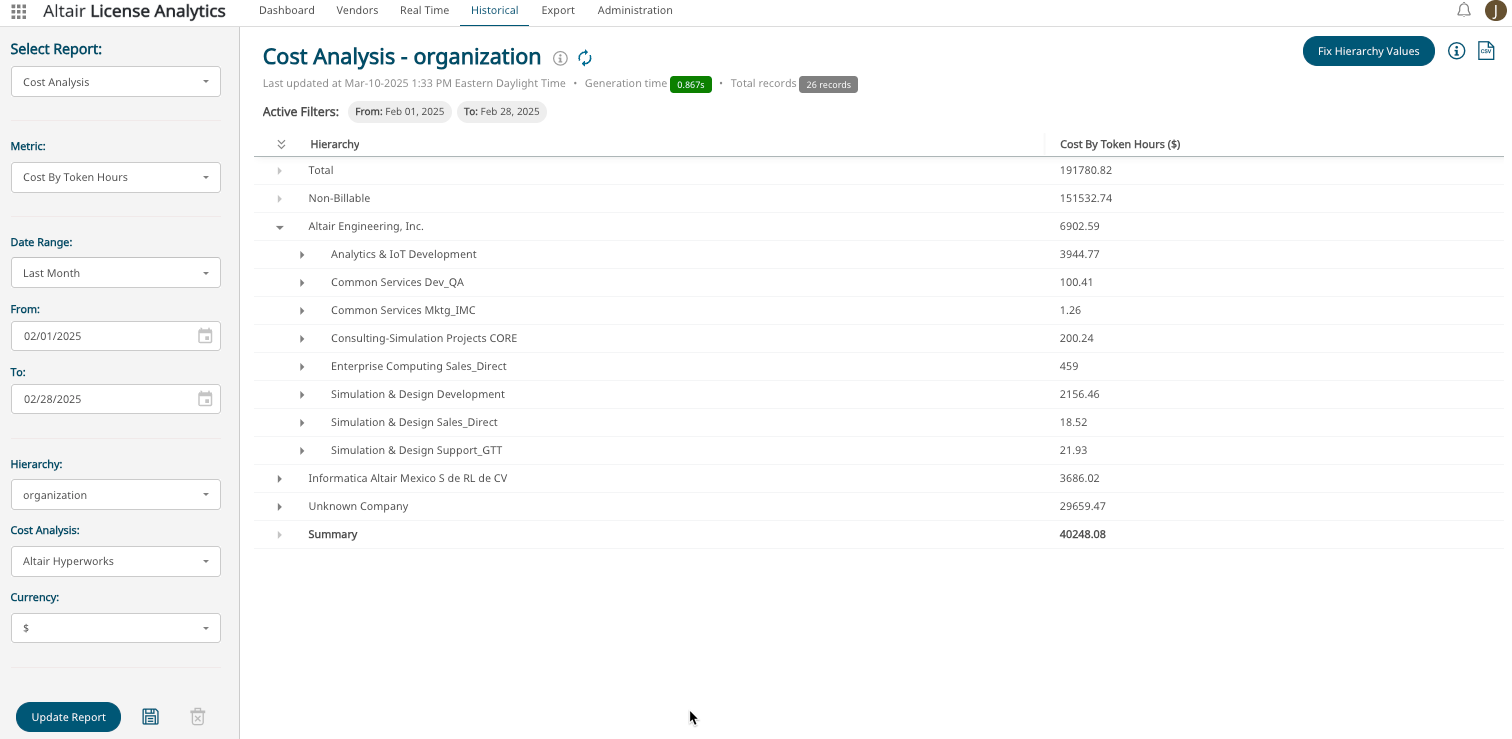The width and height of the screenshot is (1512, 739).
Task: Open the Select Report dropdown
Action: tap(116, 82)
